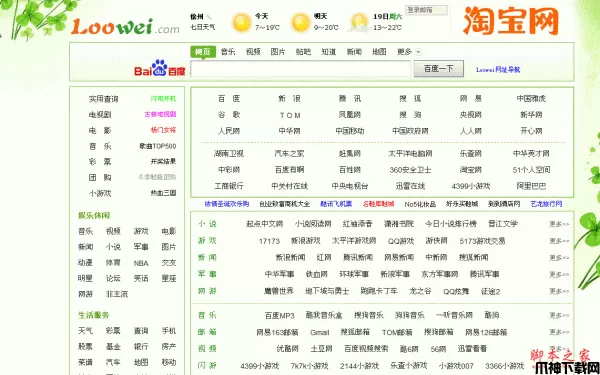Open the 开奖结果 lottery link
Viewport: 600px width, 375px height.
tap(163, 162)
